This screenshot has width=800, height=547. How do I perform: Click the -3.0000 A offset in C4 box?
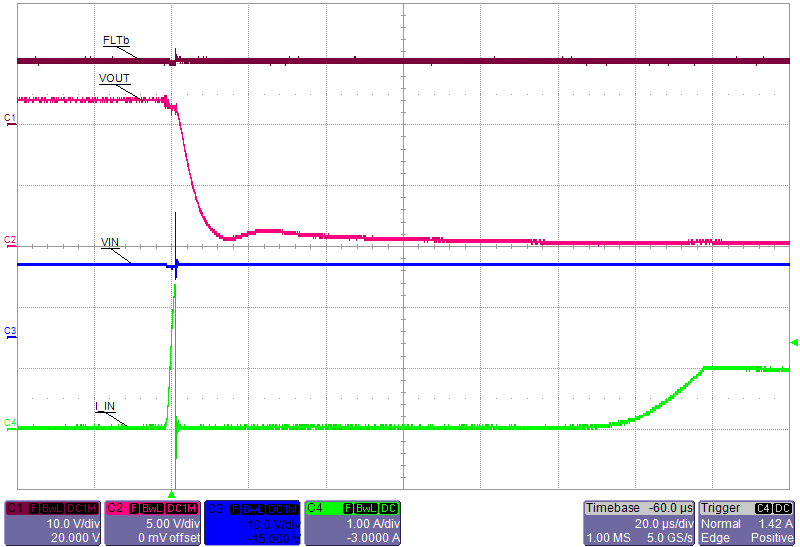[x=373, y=538]
